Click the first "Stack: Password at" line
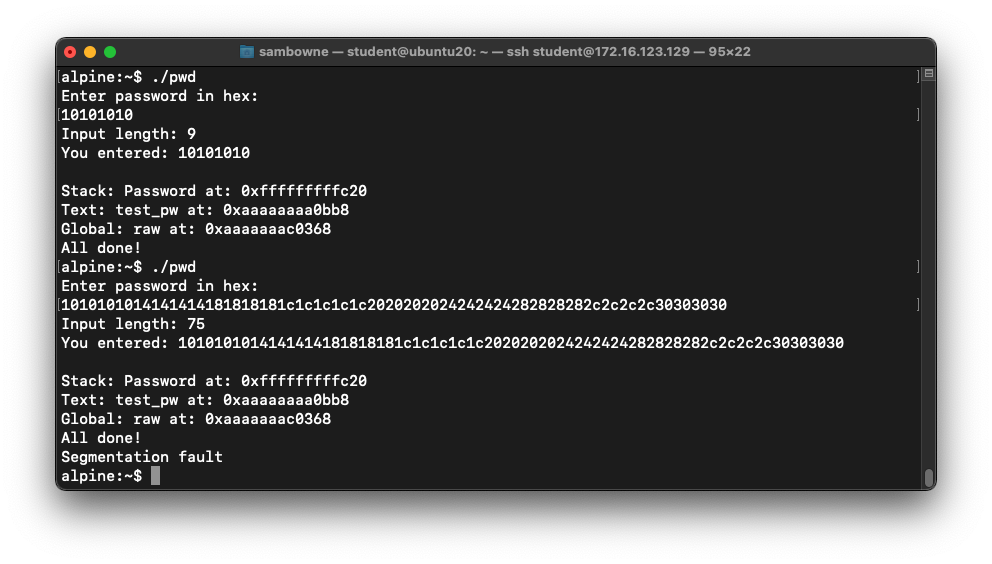 [x=214, y=191]
